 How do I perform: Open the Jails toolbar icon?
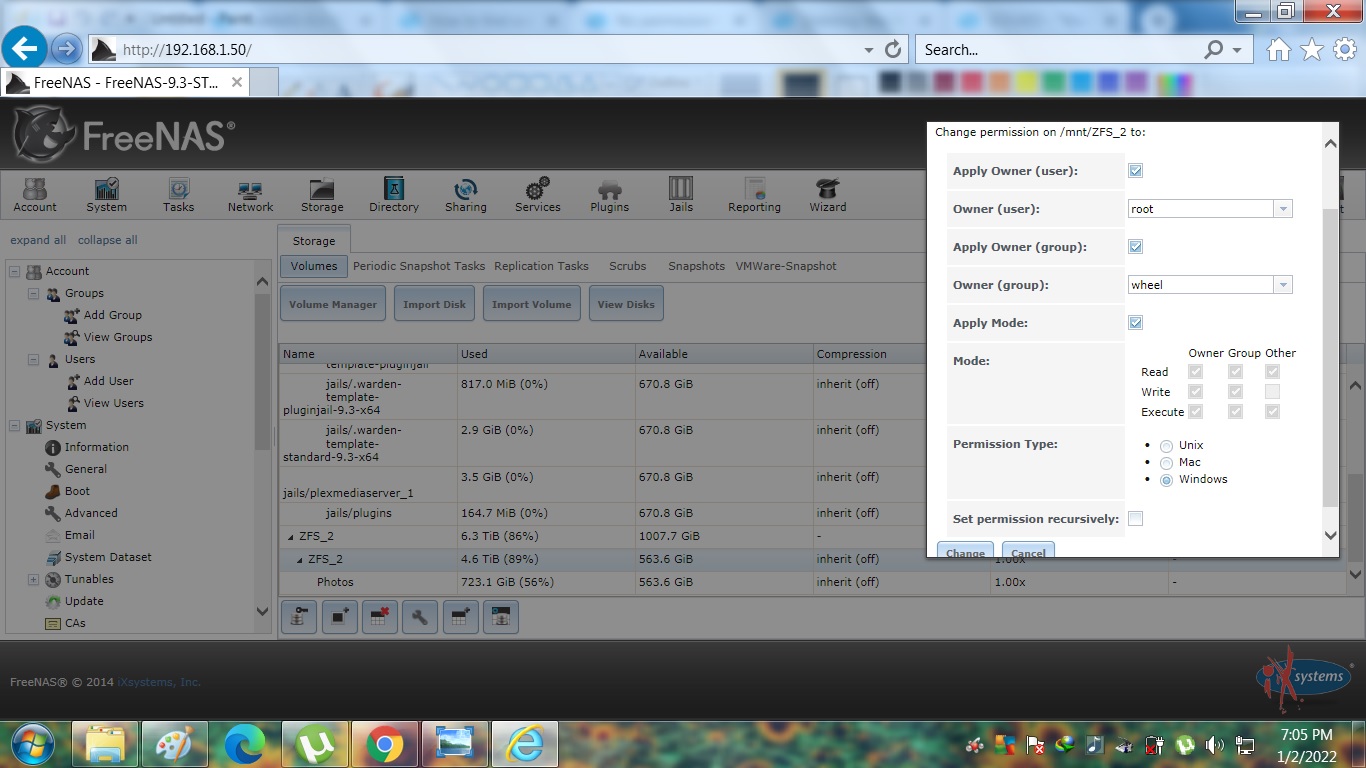[681, 195]
